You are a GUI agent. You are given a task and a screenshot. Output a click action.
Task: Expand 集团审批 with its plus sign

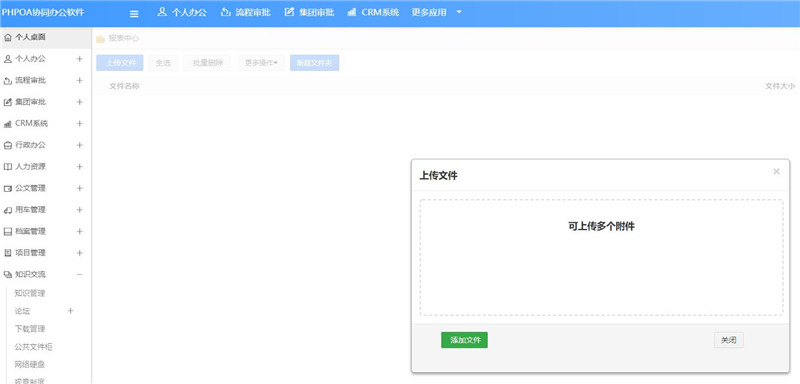[80, 102]
